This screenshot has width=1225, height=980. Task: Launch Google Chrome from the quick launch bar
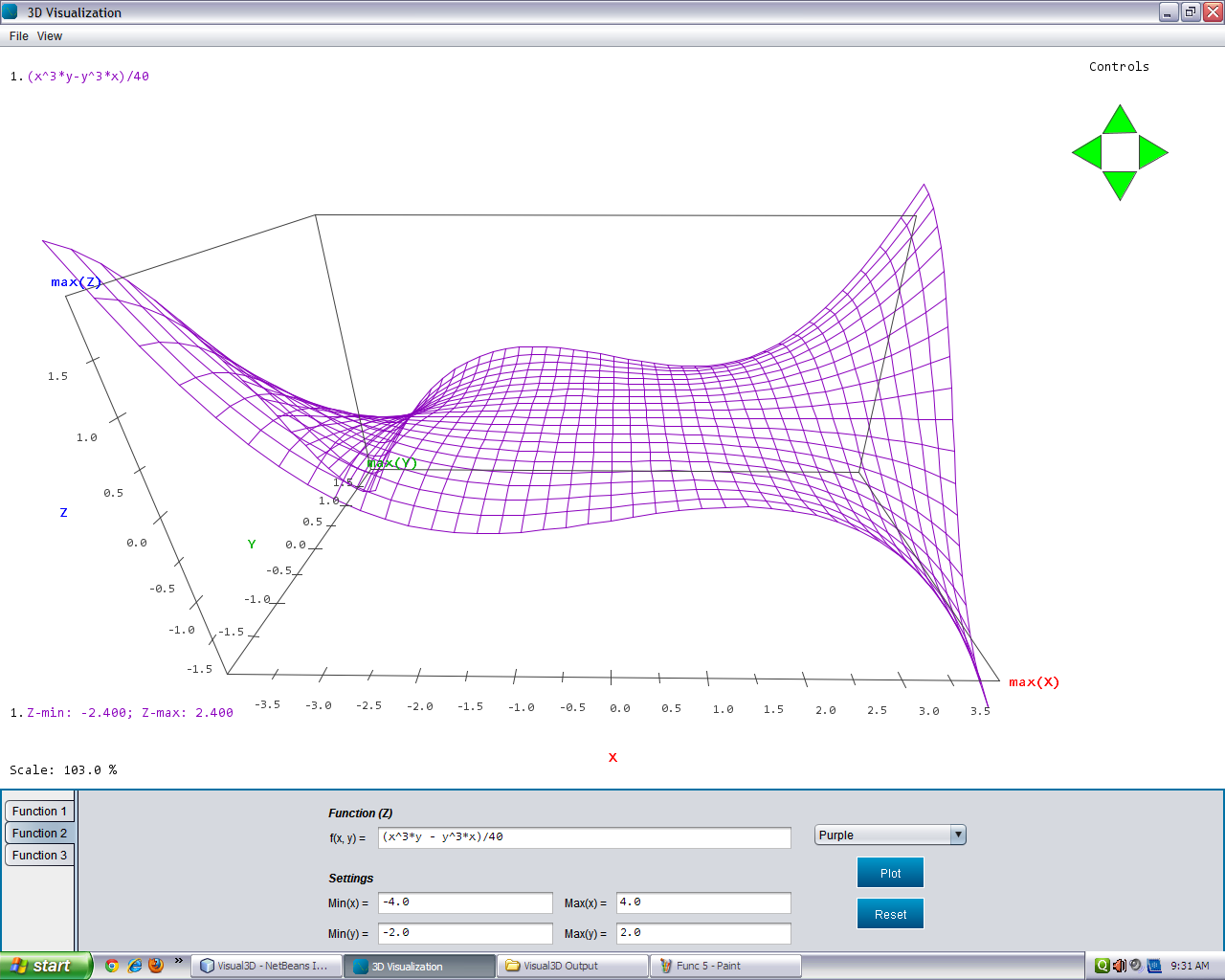tap(112, 965)
